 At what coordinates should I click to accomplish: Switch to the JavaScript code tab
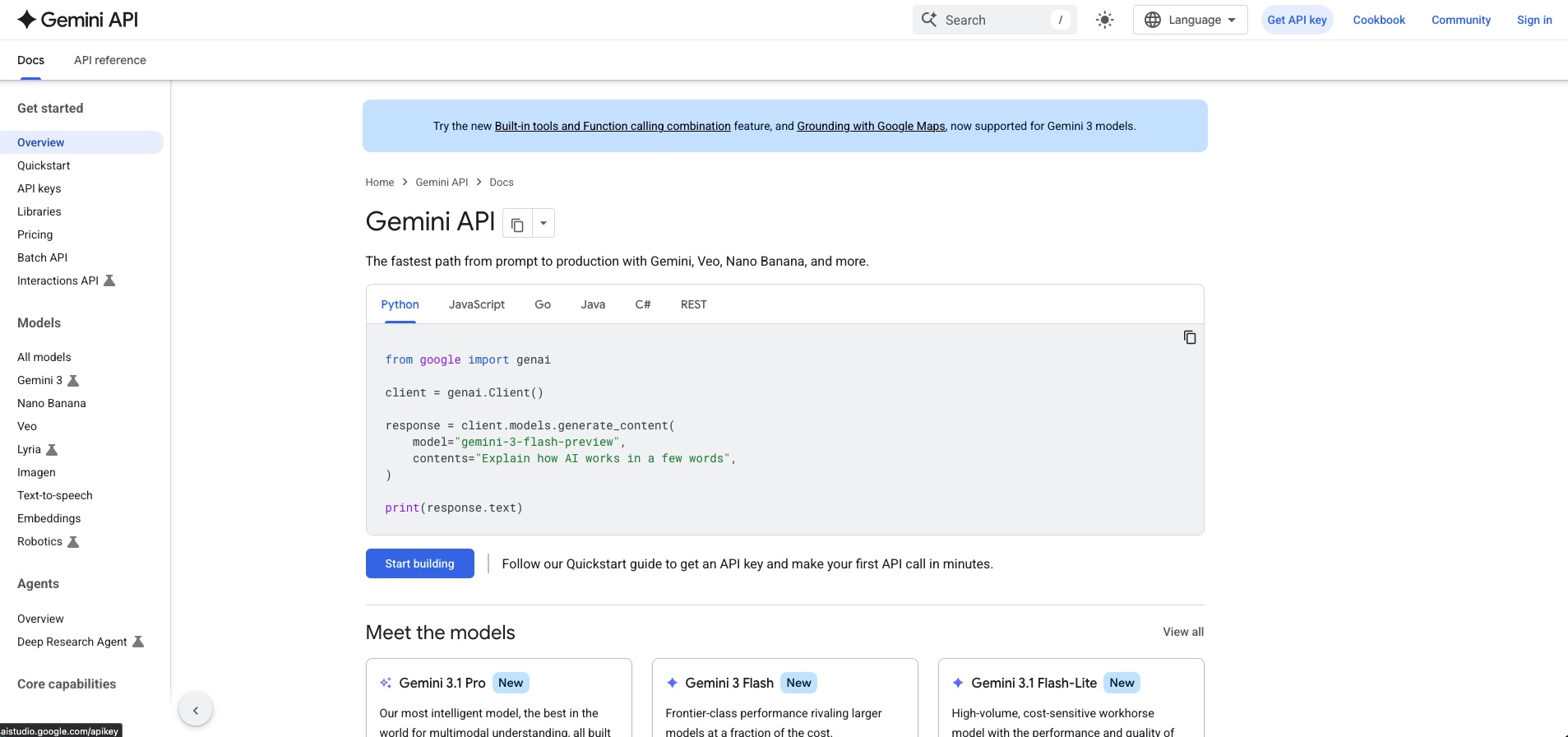(477, 304)
